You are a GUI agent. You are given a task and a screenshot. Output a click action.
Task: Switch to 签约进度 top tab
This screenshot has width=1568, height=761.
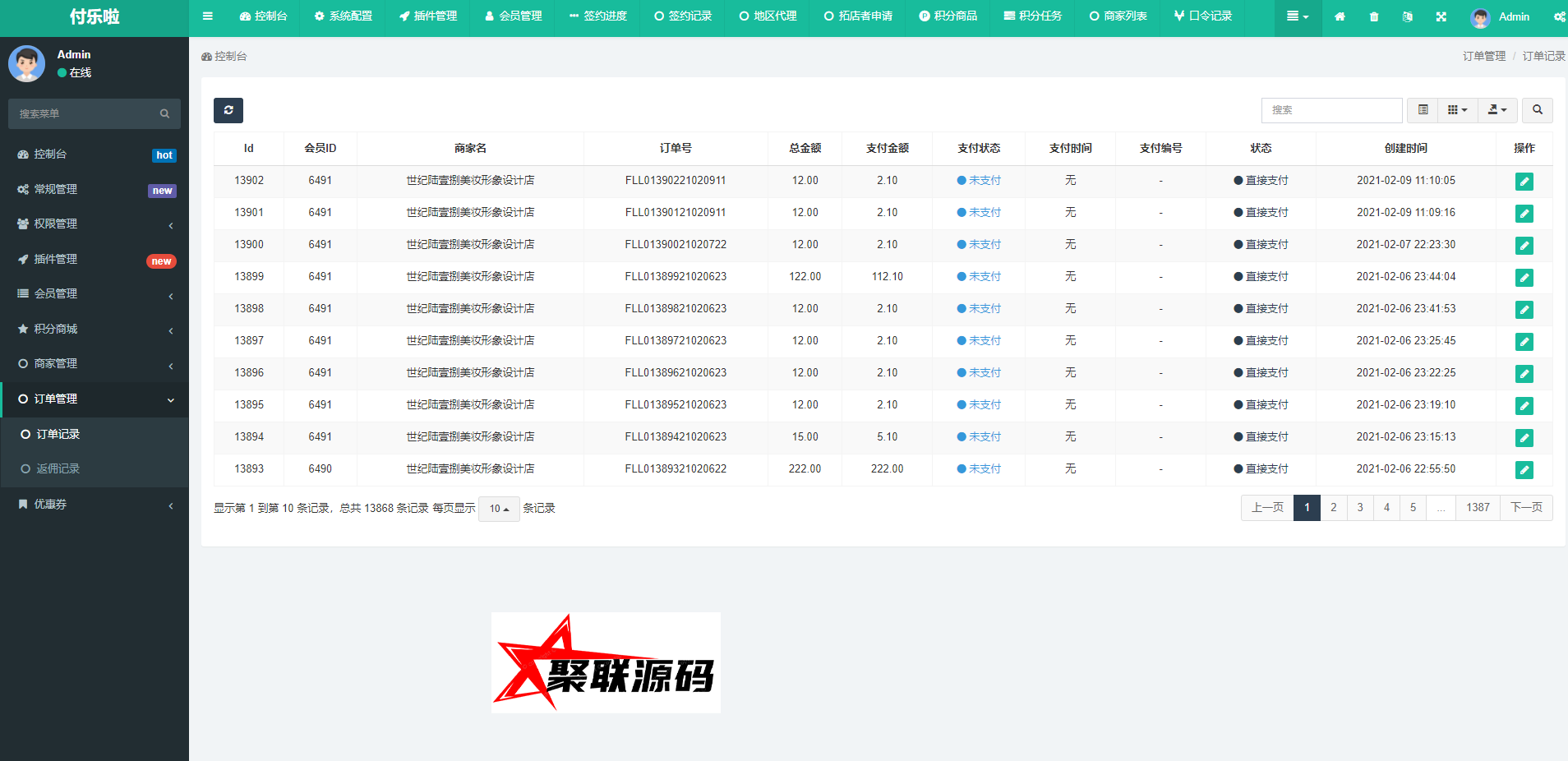tap(597, 16)
